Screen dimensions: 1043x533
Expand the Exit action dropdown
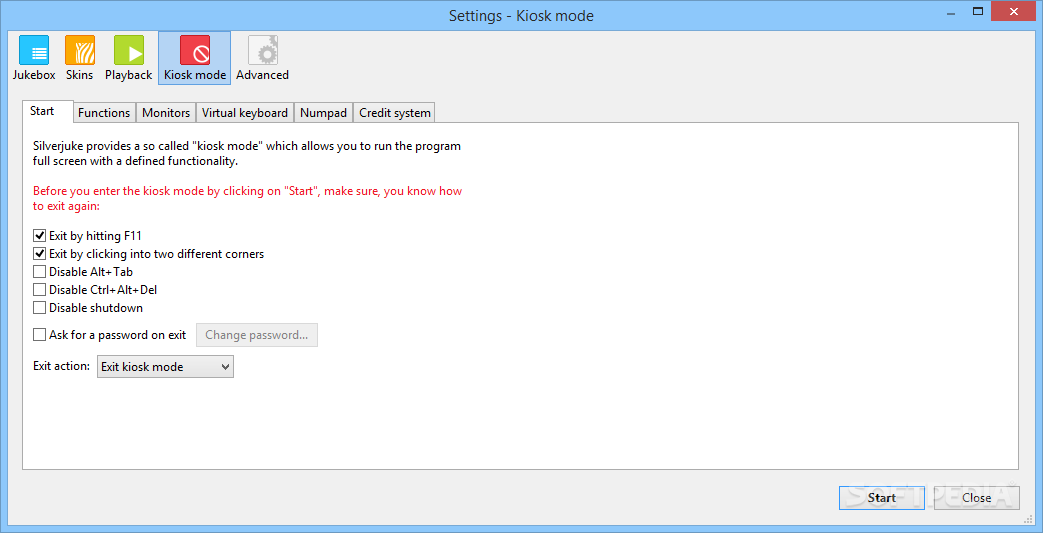pos(165,367)
